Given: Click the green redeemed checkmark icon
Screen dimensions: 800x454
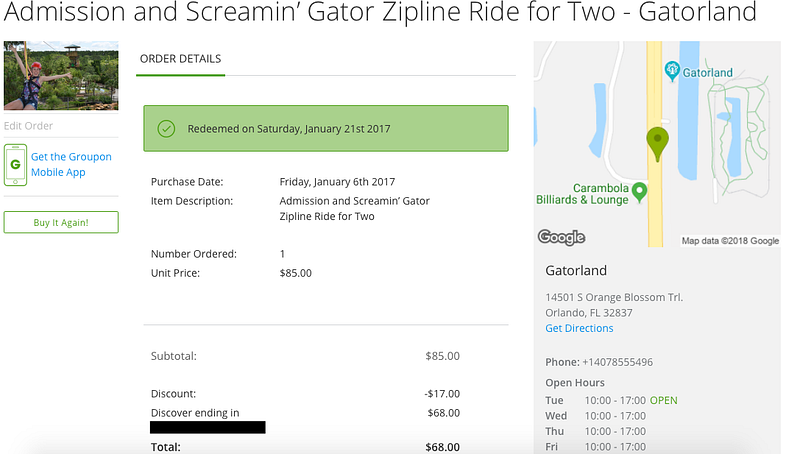Looking at the screenshot, I should tap(167, 129).
